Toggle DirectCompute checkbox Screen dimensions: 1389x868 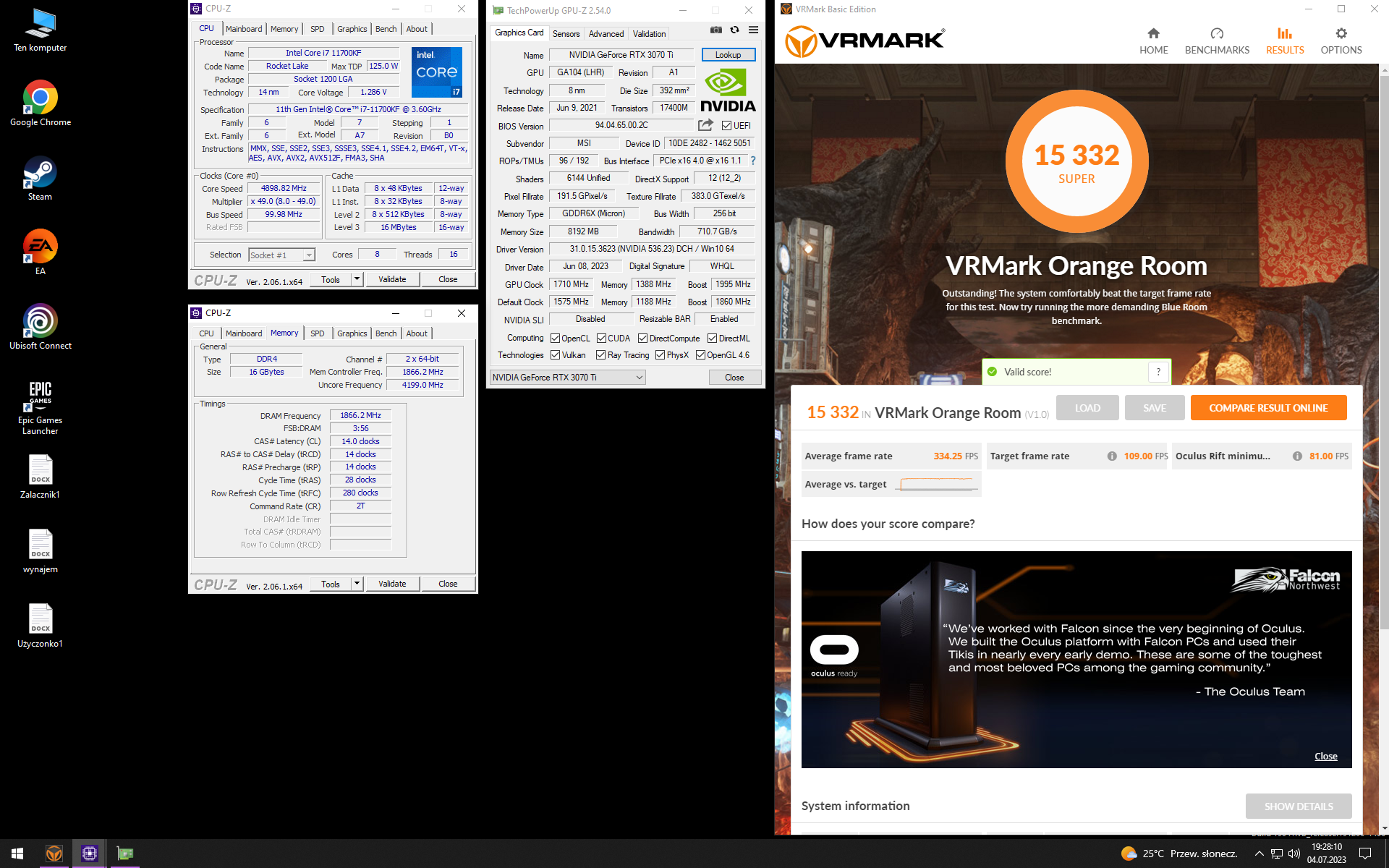tap(642, 339)
